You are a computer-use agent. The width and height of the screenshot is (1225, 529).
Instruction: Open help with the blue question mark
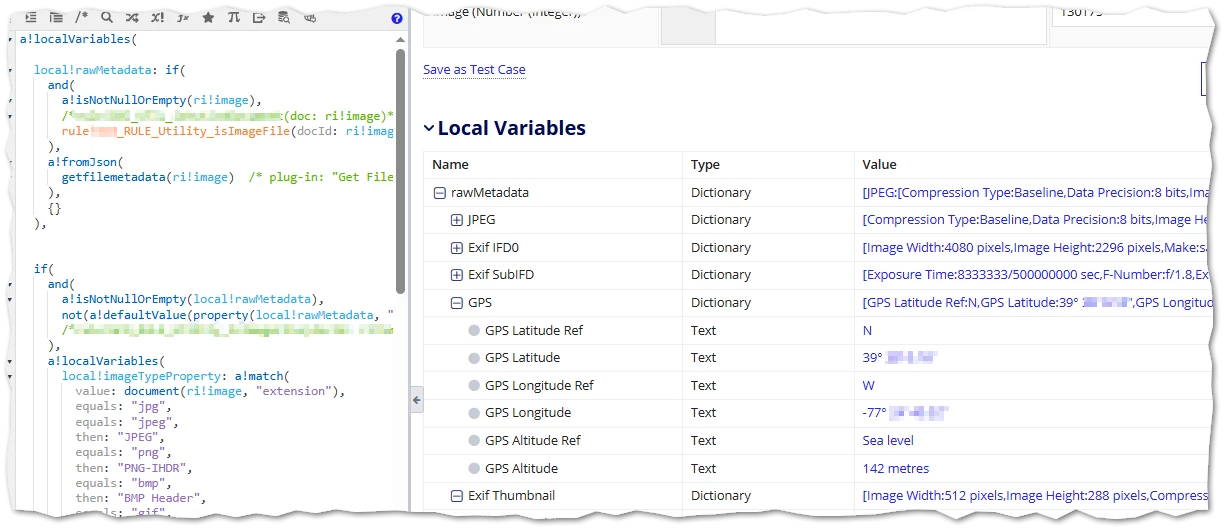click(x=397, y=18)
